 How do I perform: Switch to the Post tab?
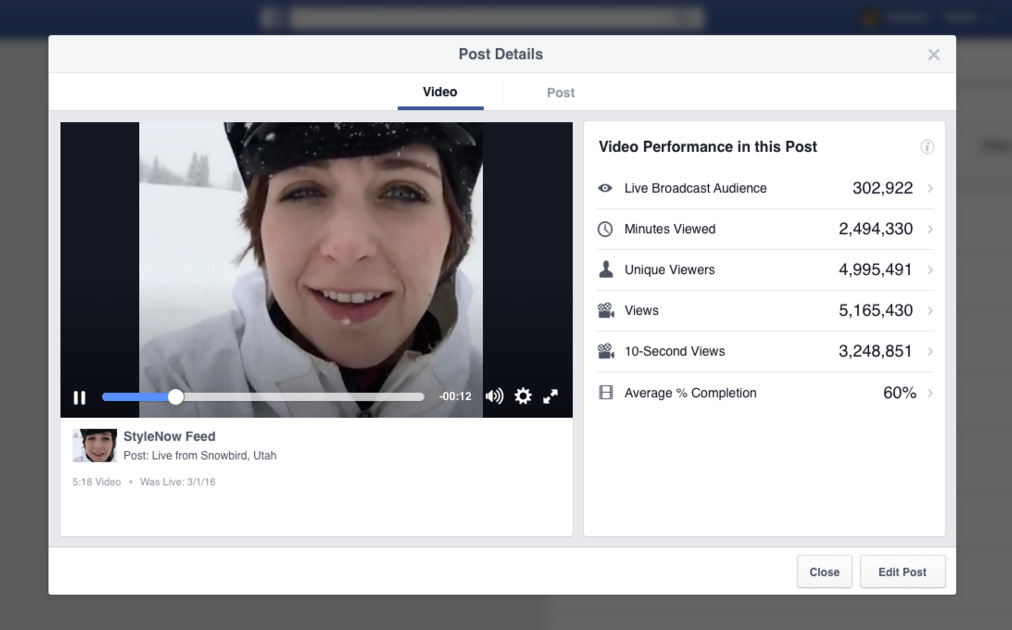tap(560, 92)
